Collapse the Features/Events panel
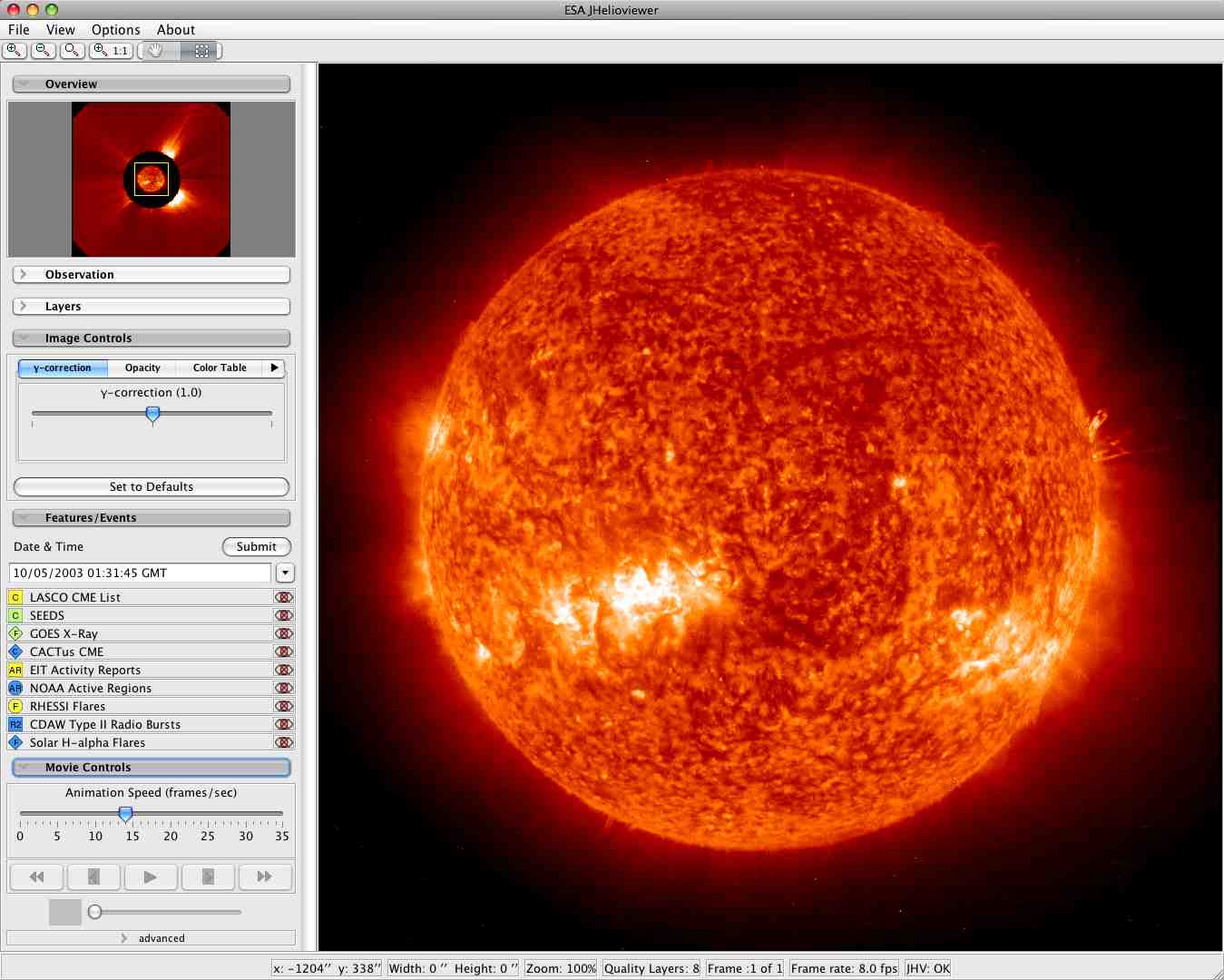 152,517
